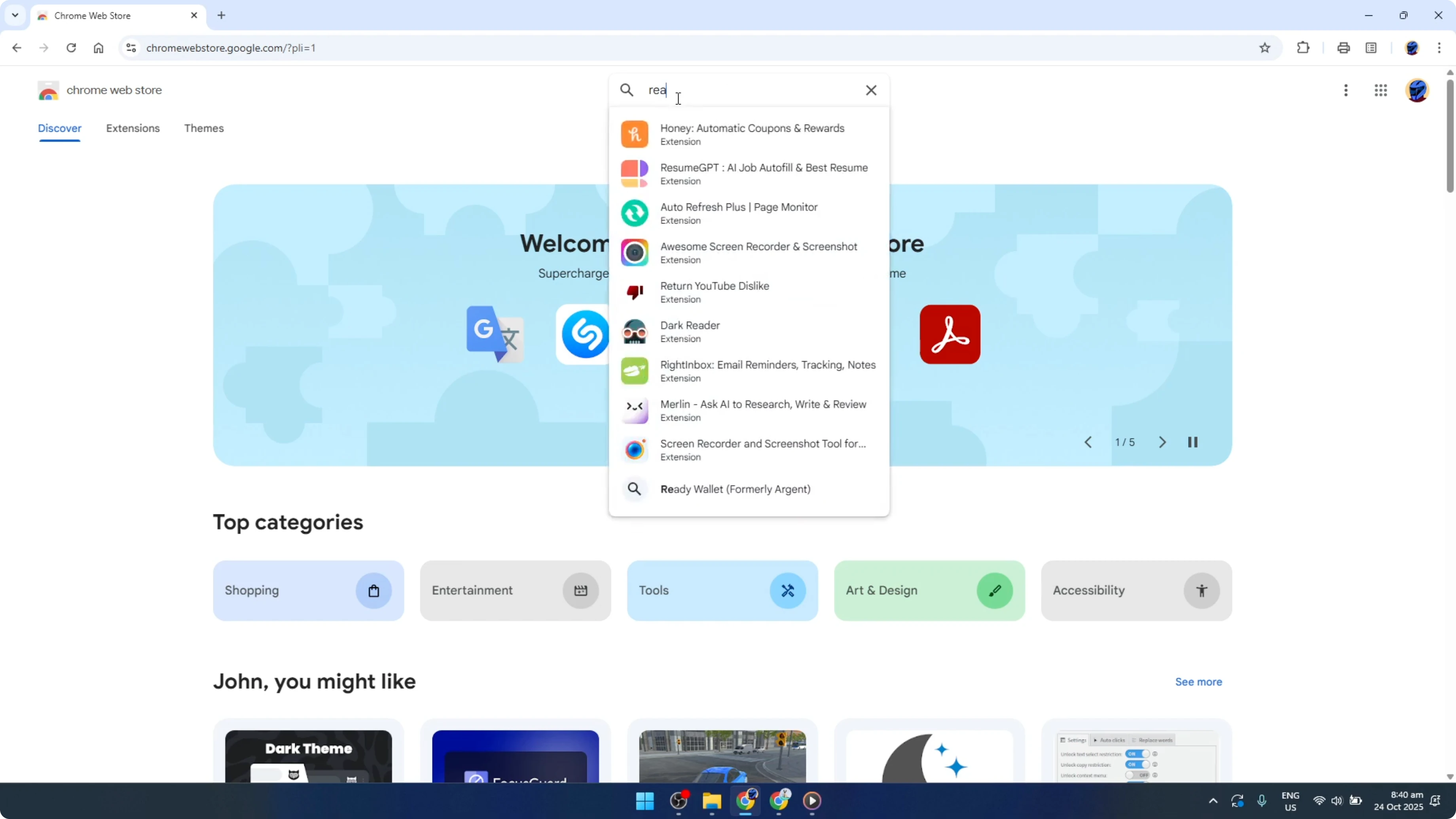Open the Tools category

coord(722,590)
